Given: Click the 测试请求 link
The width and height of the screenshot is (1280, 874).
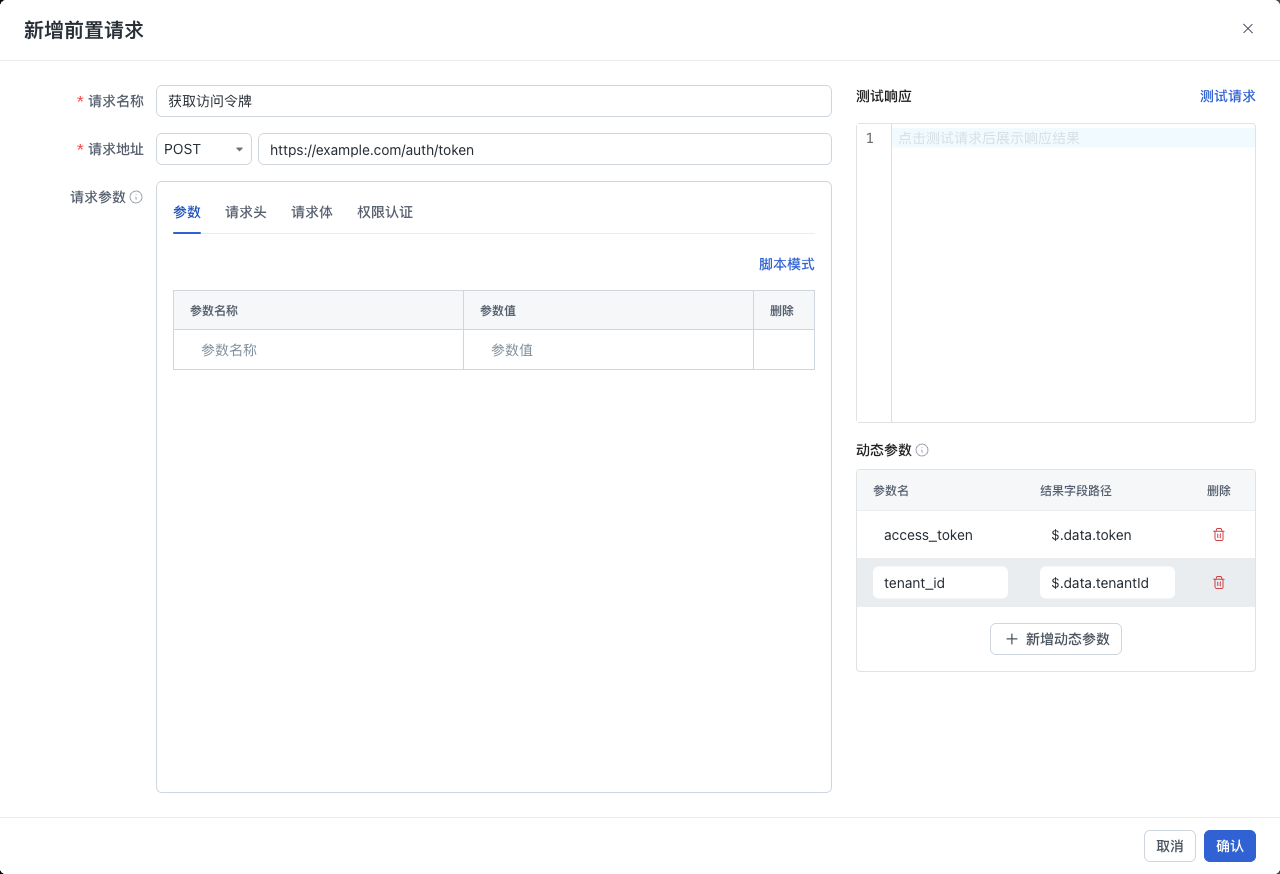Looking at the screenshot, I should 1228,96.
